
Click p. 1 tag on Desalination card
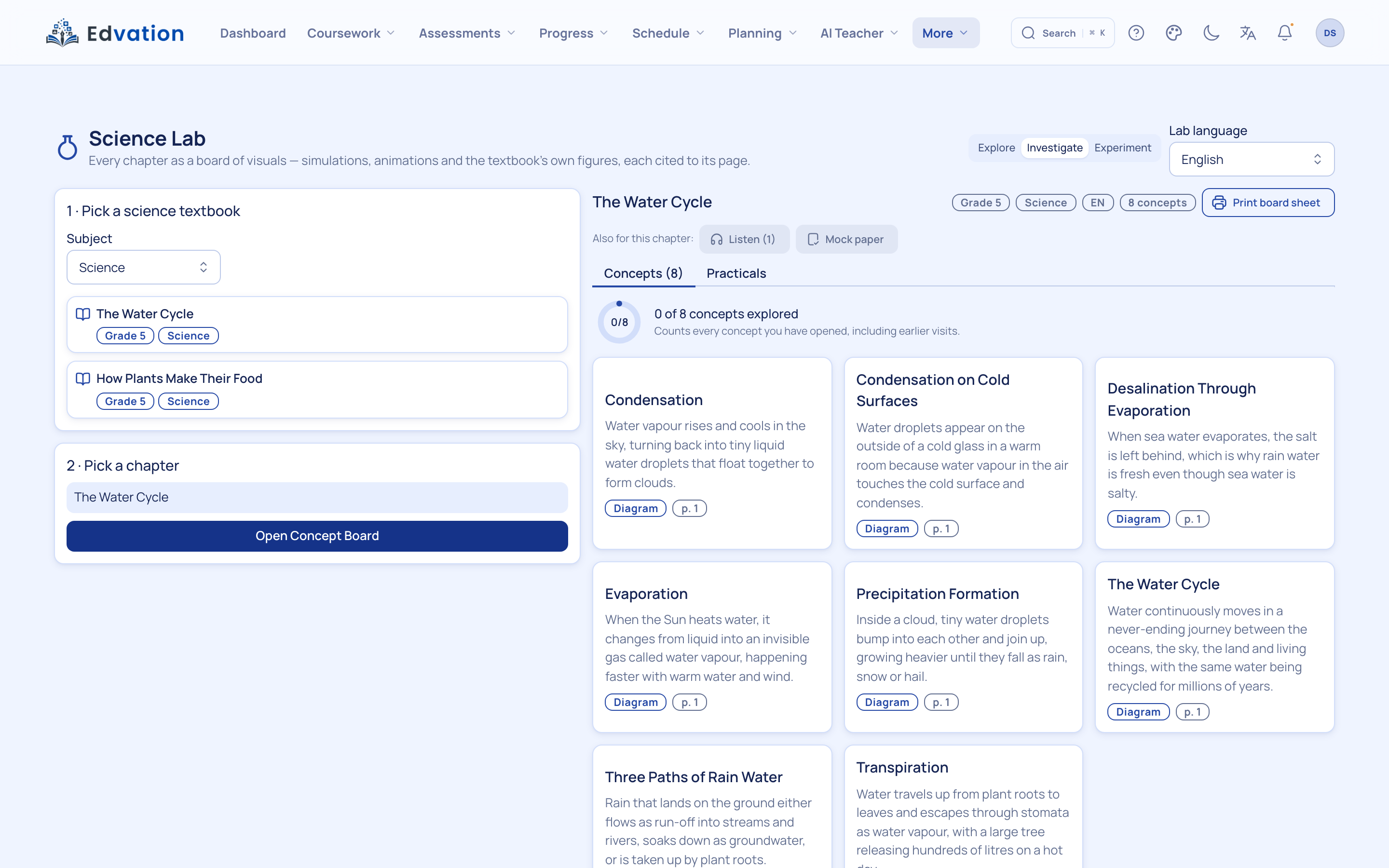(1192, 519)
